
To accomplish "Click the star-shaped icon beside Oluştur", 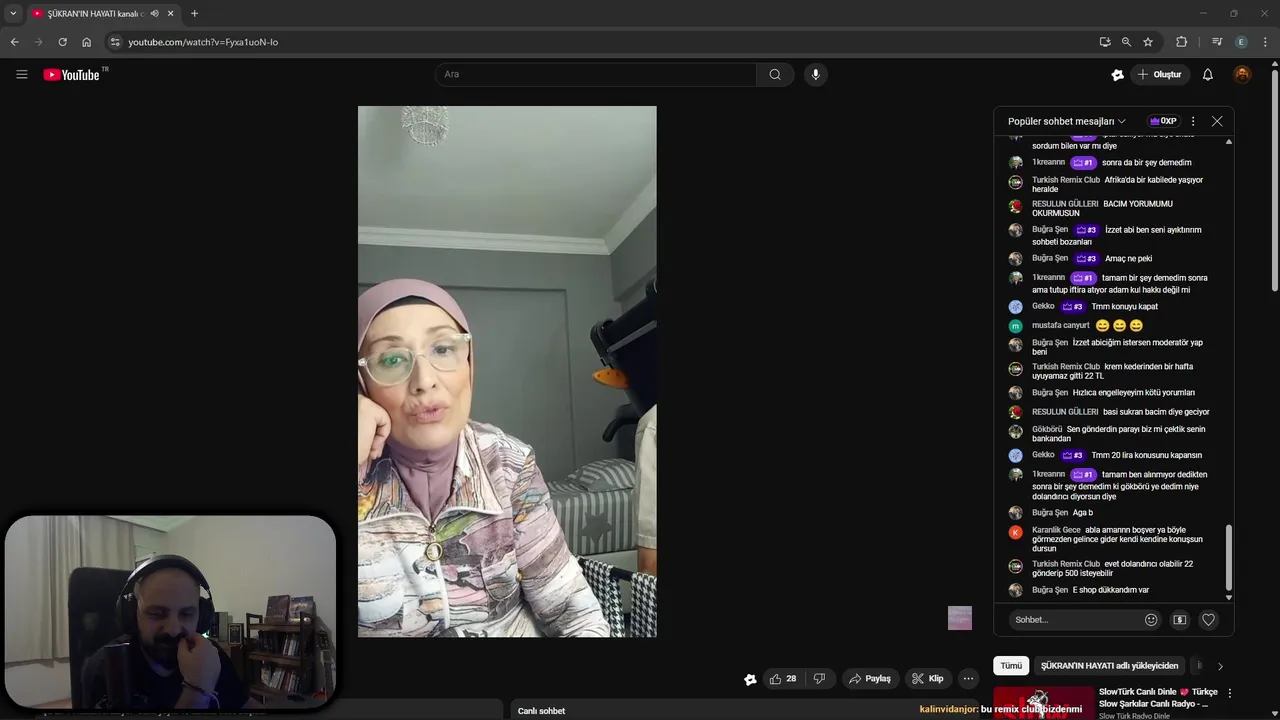I will tap(1118, 74).
